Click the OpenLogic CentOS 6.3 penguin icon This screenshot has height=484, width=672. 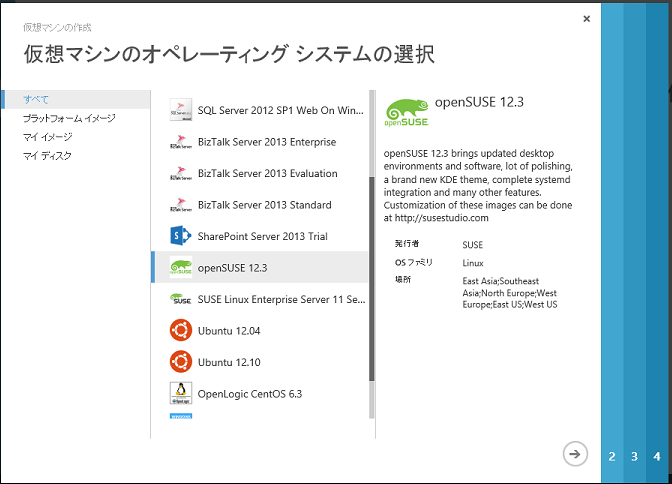click(x=181, y=393)
